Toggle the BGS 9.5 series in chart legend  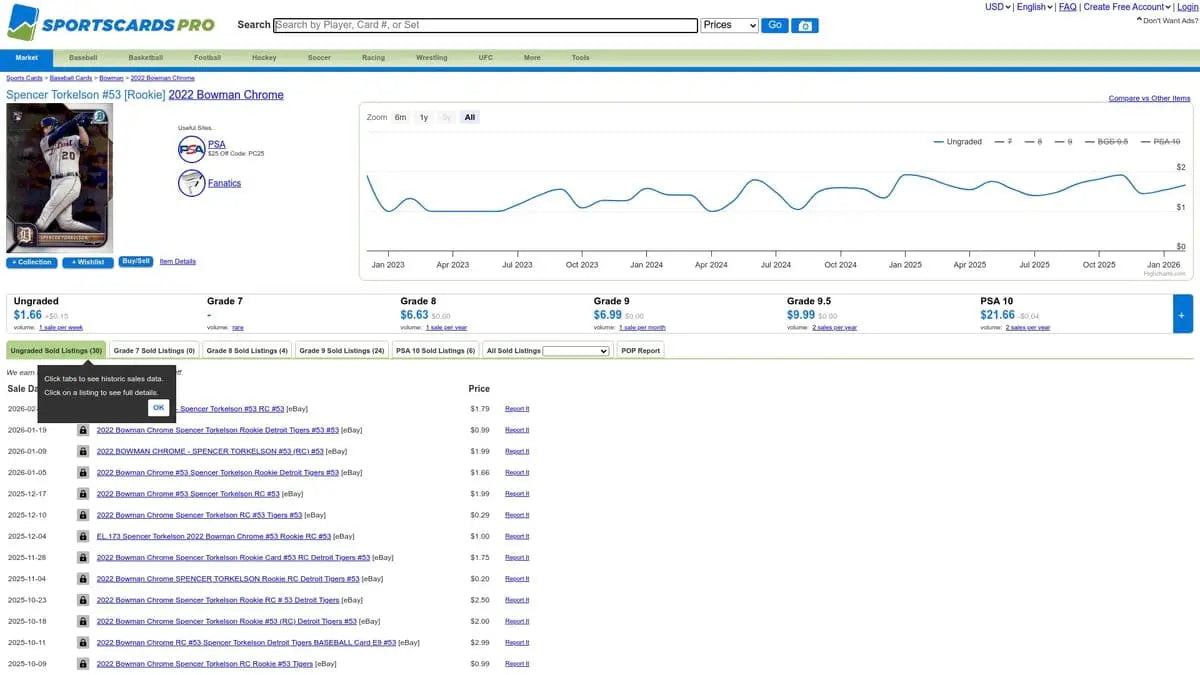[x=1105, y=142]
